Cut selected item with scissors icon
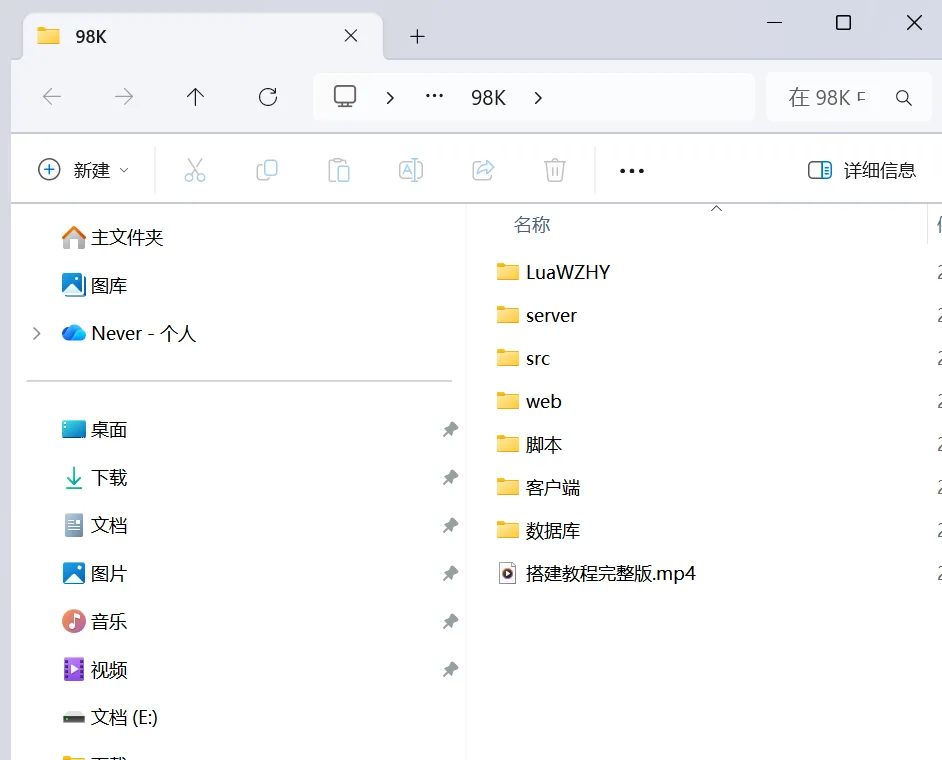The height and width of the screenshot is (760, 942). (x=195, y=170)
